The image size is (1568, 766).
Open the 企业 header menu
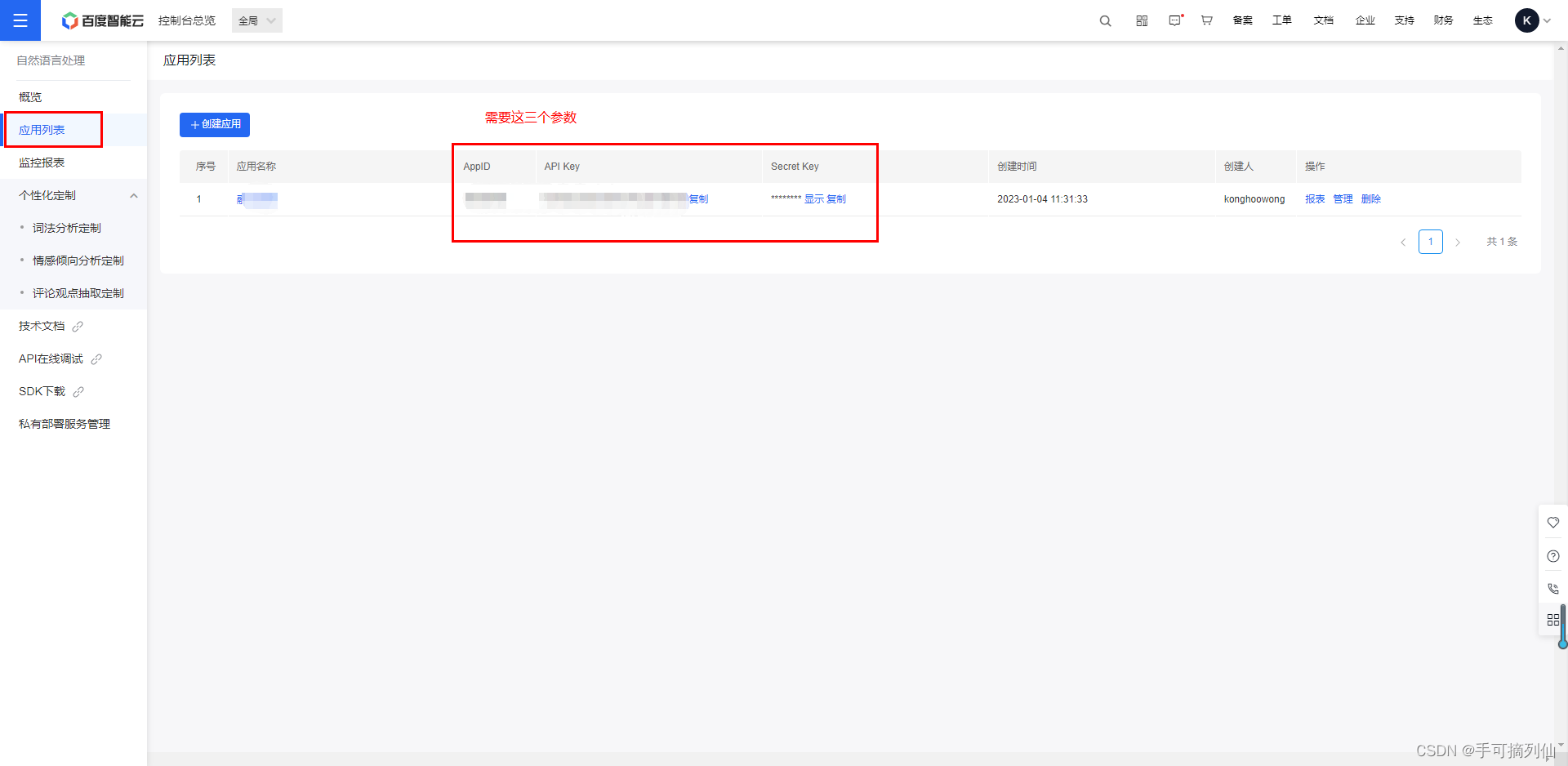1365,20
